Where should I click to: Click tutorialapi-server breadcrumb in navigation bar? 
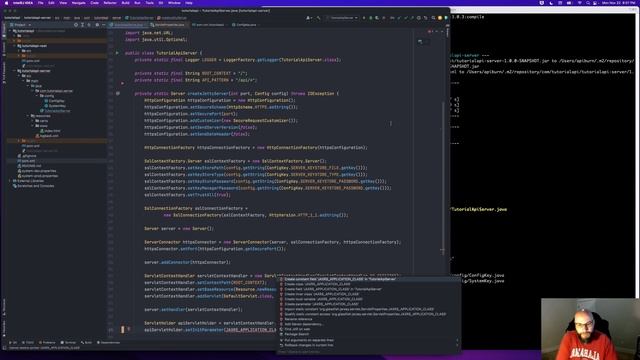pyautogui.click(x=37, y=18)
